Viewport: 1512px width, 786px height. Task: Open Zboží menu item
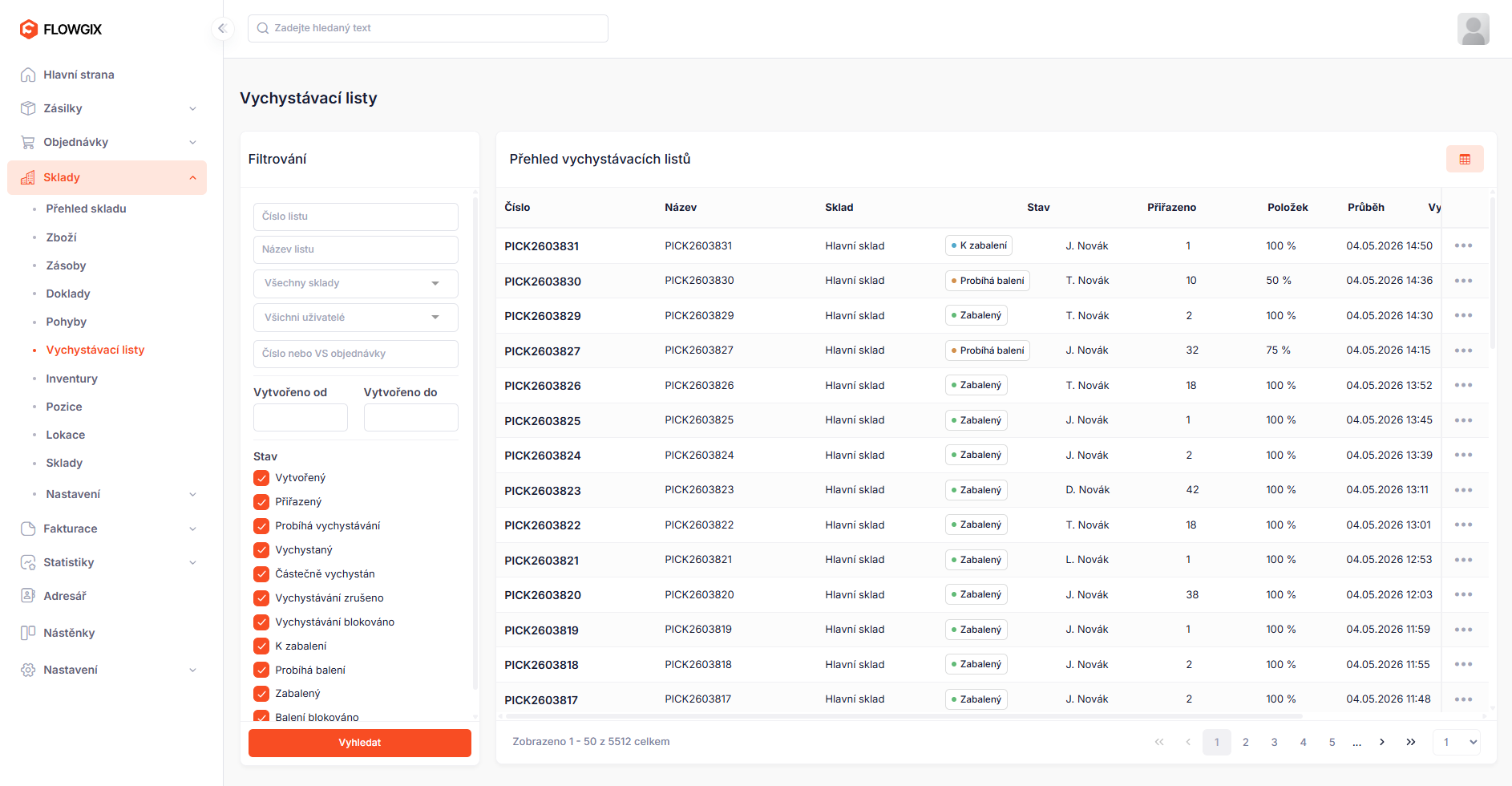(x=61, y=237)
